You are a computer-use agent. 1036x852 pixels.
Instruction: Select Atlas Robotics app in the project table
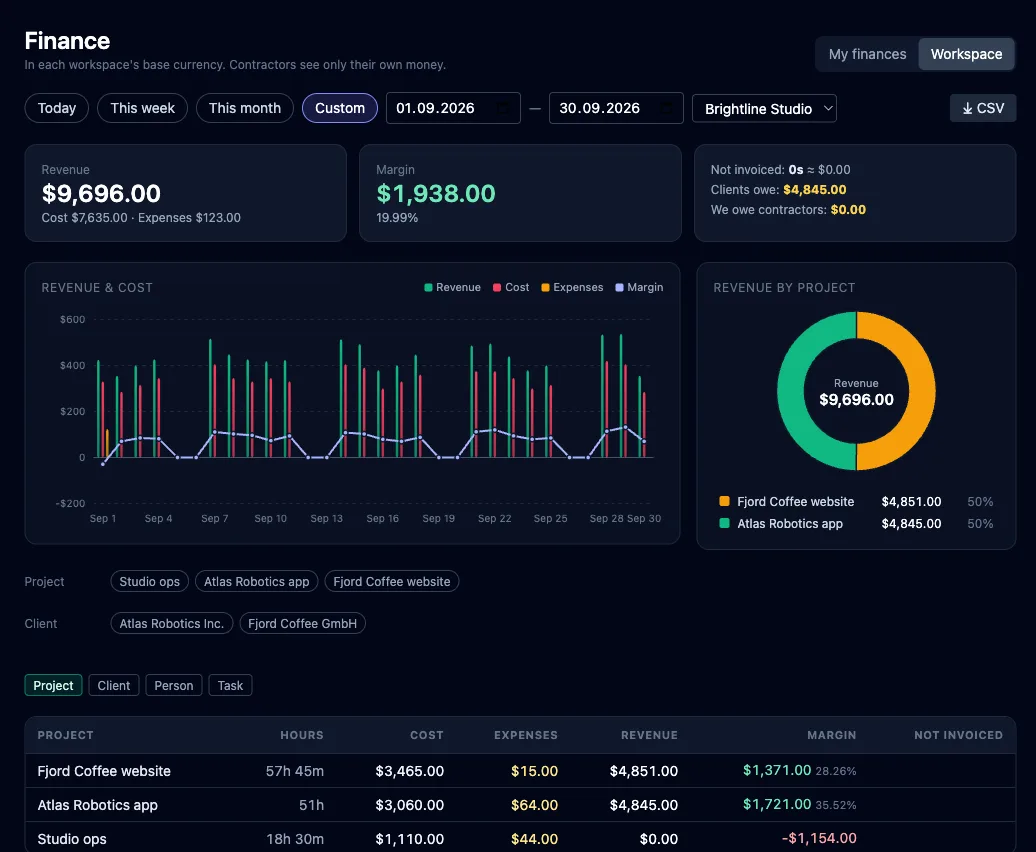click(x=98, y=805)
